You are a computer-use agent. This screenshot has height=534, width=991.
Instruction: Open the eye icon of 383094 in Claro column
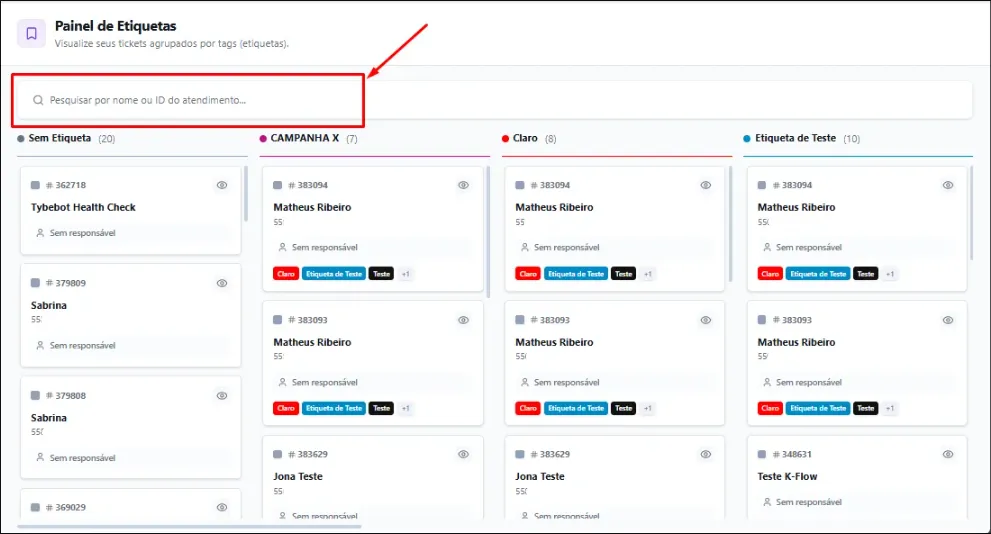pyautogui.click(x=705, y=185)
